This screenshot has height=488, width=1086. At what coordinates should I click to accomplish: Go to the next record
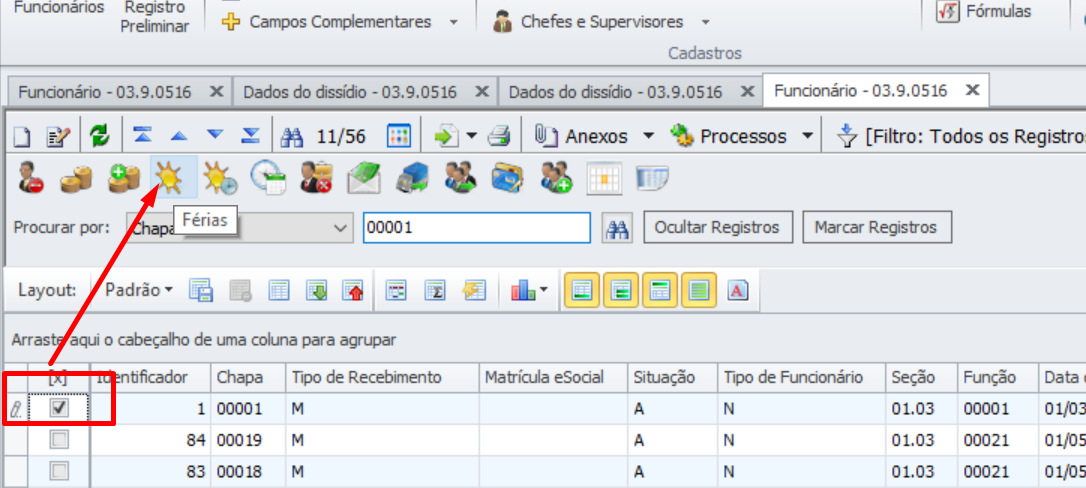(x=215, y=136)
